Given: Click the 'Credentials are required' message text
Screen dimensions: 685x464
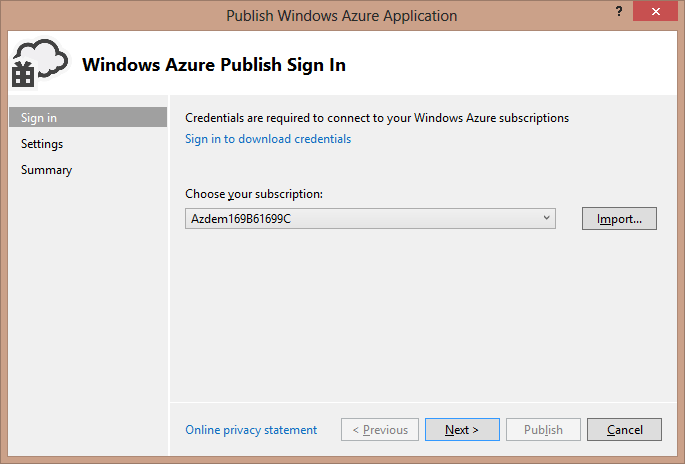Looking at the screenshot, I should coord(377,118).
